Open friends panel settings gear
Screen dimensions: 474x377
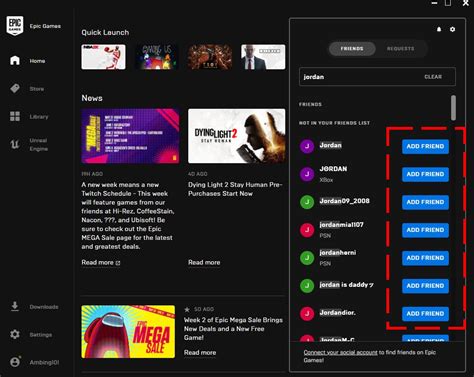pyautogui.click(x=452, y=29)
